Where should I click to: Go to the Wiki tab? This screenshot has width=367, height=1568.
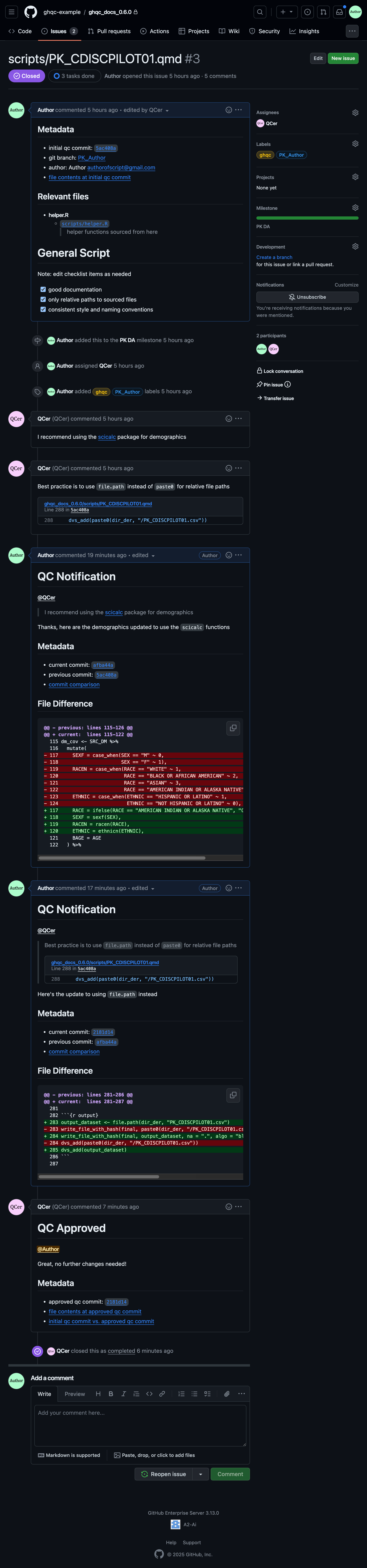[229, 31]
